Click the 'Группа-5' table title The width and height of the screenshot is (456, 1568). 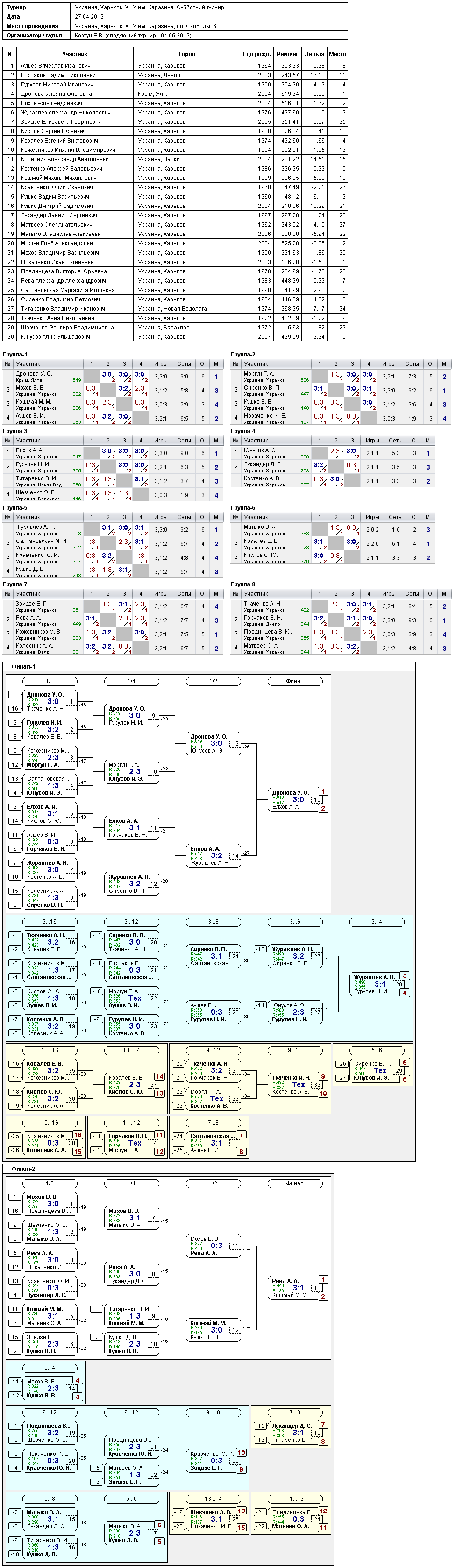pyautogui.click(x=15, y=508)
